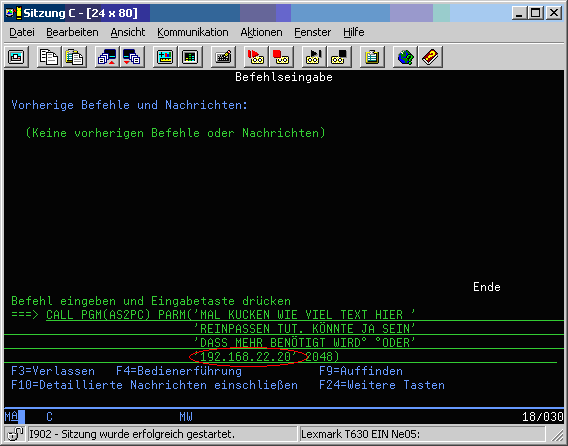Viewport: 568px width, 446px height.
Task: Click F3=Verlassen function key text
Action: [53, 371]
